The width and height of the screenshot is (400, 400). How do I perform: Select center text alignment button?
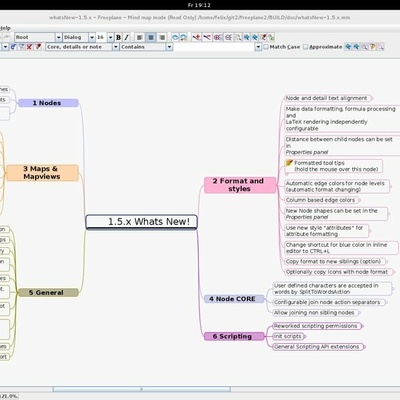(151, 37)
